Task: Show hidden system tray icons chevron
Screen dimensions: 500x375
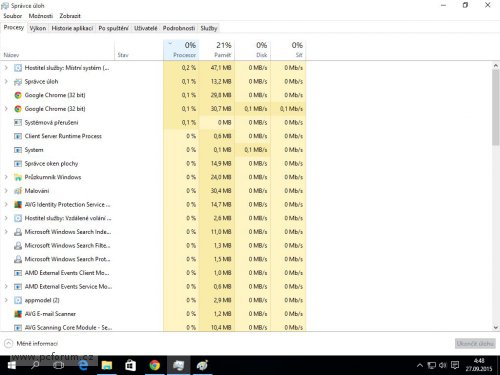Action: tap(420, 365)
